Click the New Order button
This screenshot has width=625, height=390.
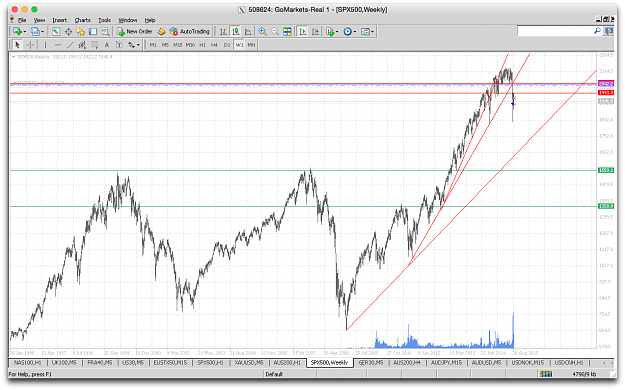click(x=135, y=32)
